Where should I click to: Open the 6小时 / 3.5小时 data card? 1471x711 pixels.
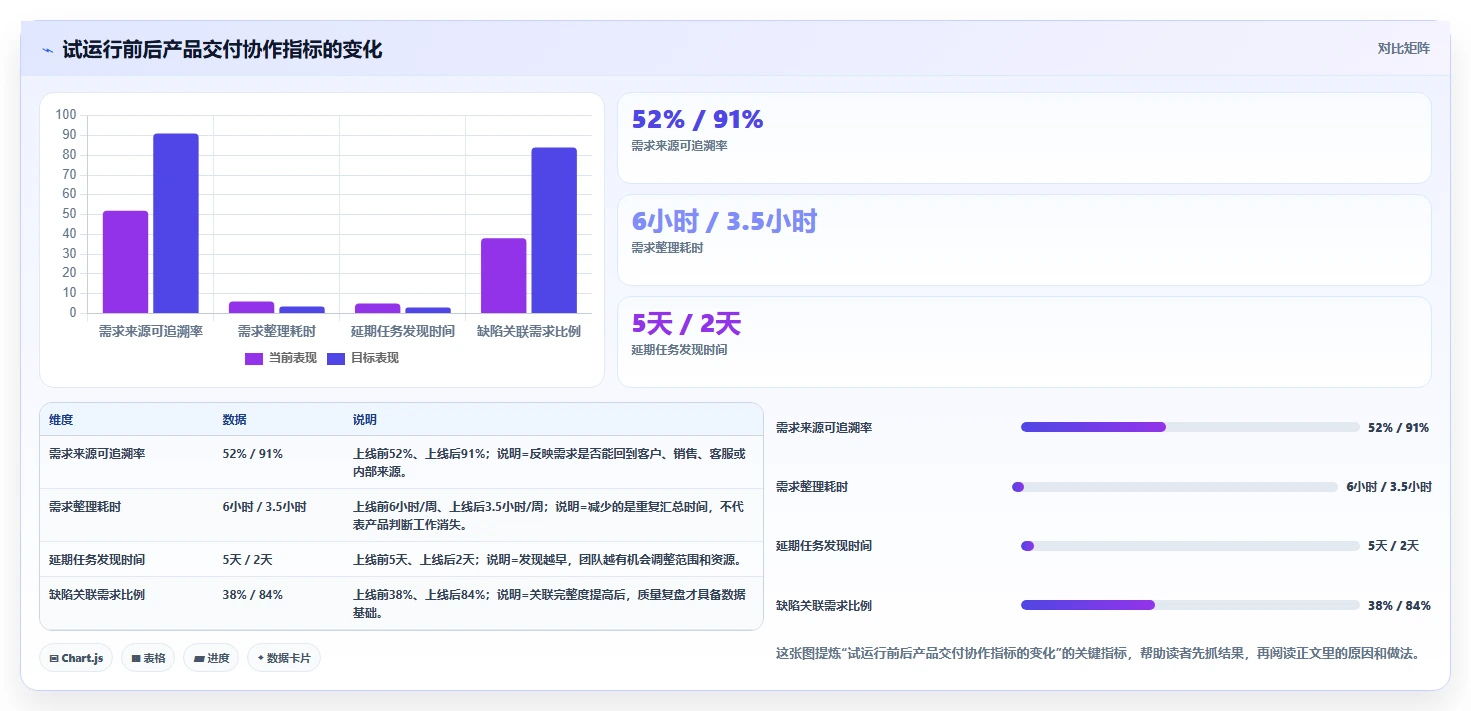point(1024,240)
